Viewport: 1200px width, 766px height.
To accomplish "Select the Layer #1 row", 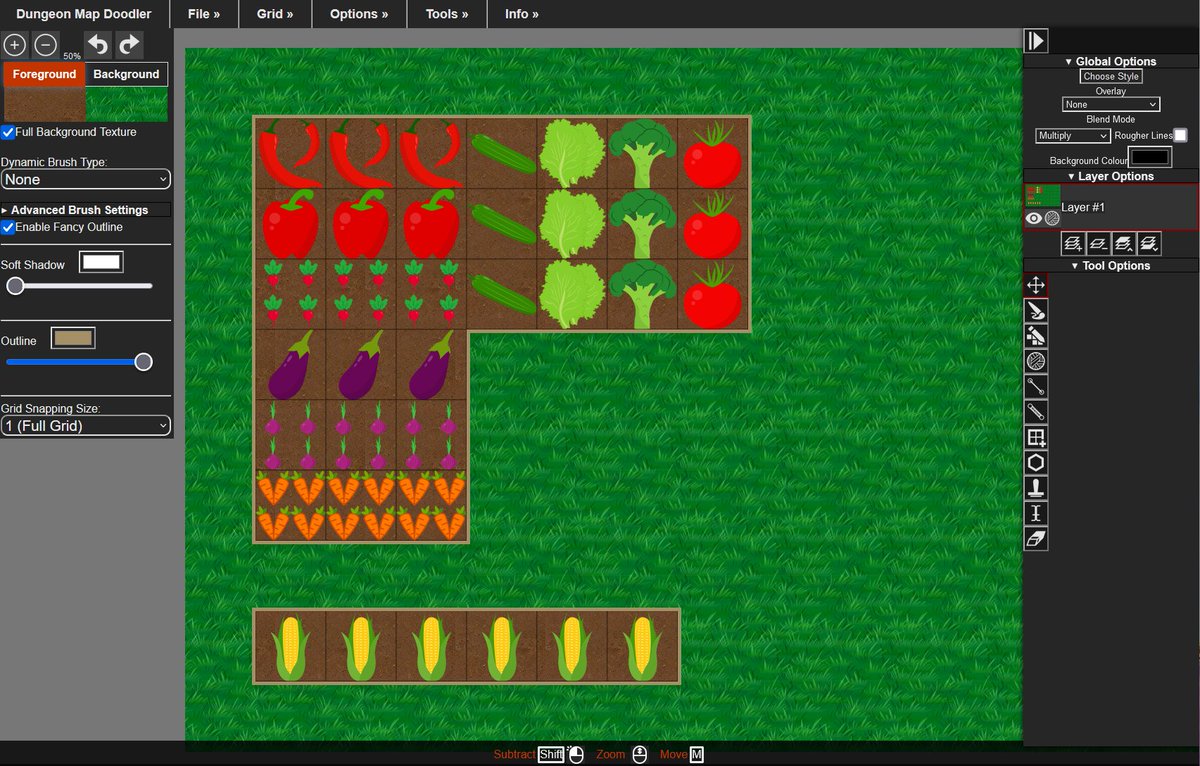I will click(1111, 207).
